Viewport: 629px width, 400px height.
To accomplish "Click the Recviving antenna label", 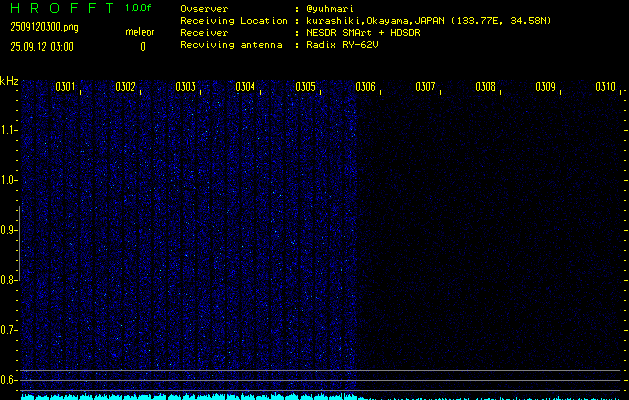I will (231, 45).
